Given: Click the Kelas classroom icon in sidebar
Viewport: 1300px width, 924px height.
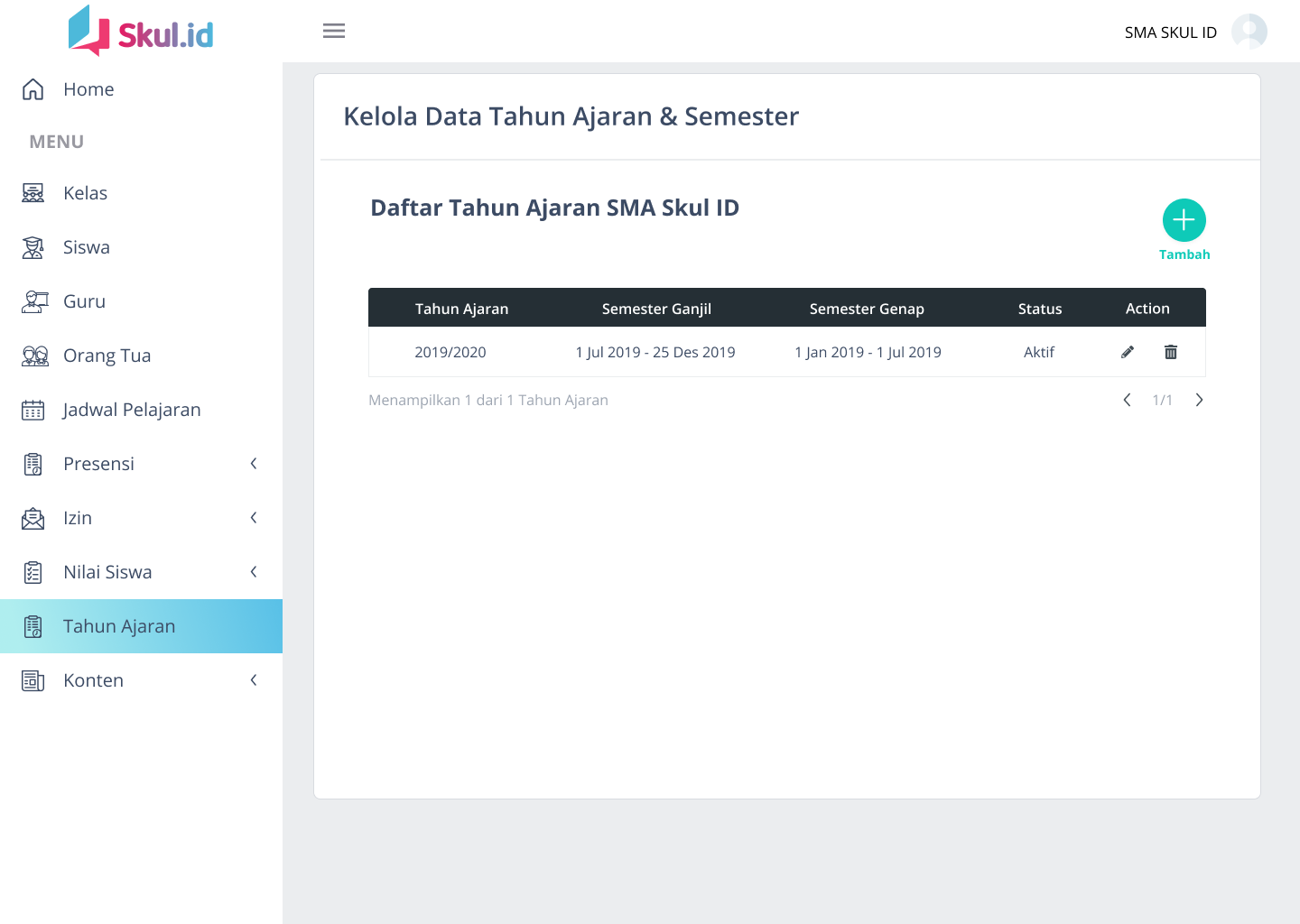Looking at the screenshot, I should tap(33, 193).
